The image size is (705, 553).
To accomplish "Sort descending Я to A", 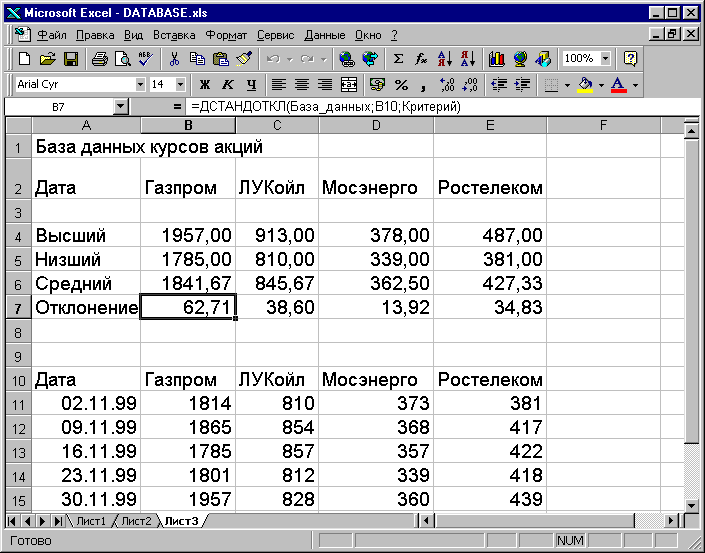I will pyautogui.click(x=468, y=59).
